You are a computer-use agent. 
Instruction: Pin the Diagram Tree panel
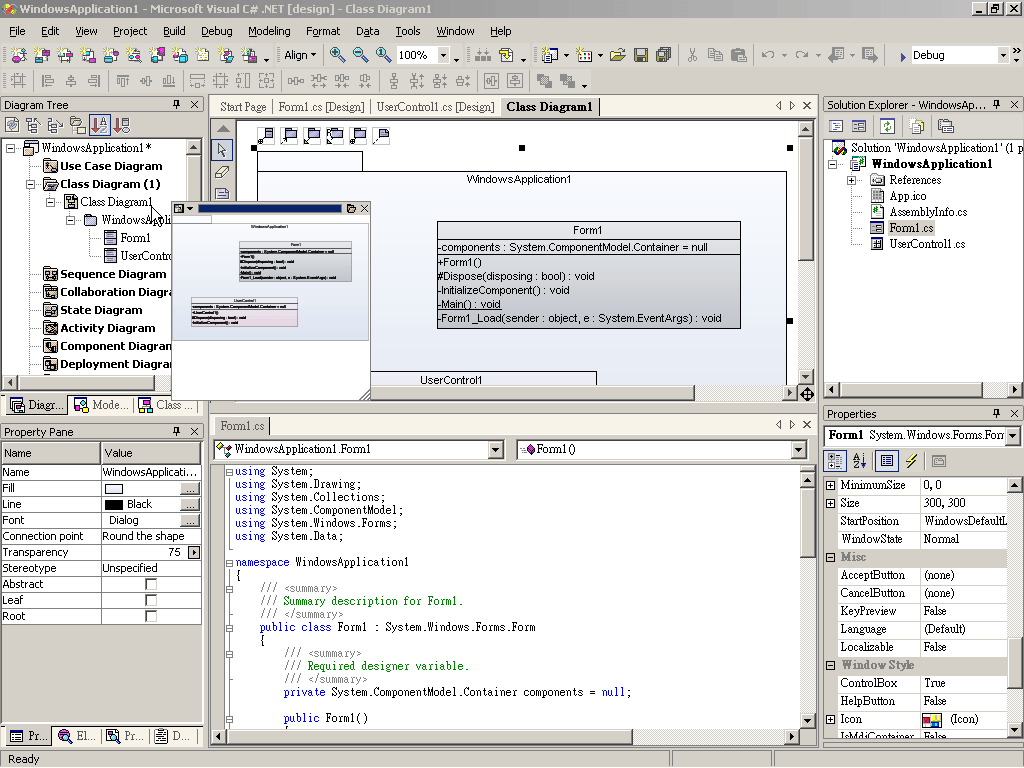coord(176,104)
